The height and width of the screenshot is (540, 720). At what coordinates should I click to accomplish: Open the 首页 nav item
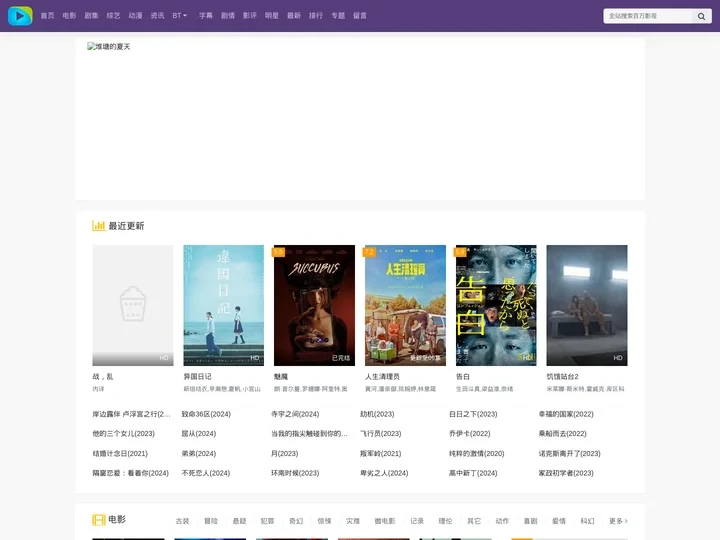[x=47, y=16]
